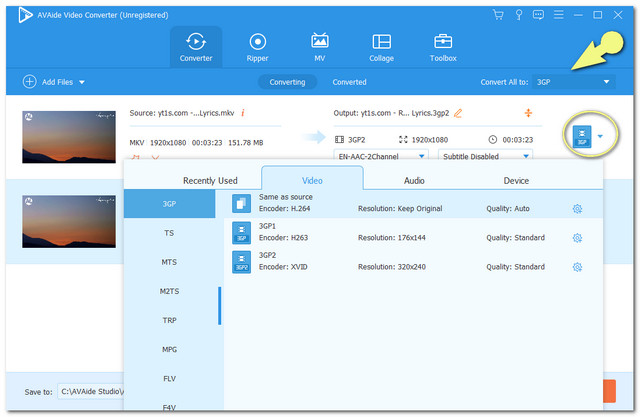Open settings gear for 3GP2 profile
Viewport: 640px width, 417px height.
point(577,267)
